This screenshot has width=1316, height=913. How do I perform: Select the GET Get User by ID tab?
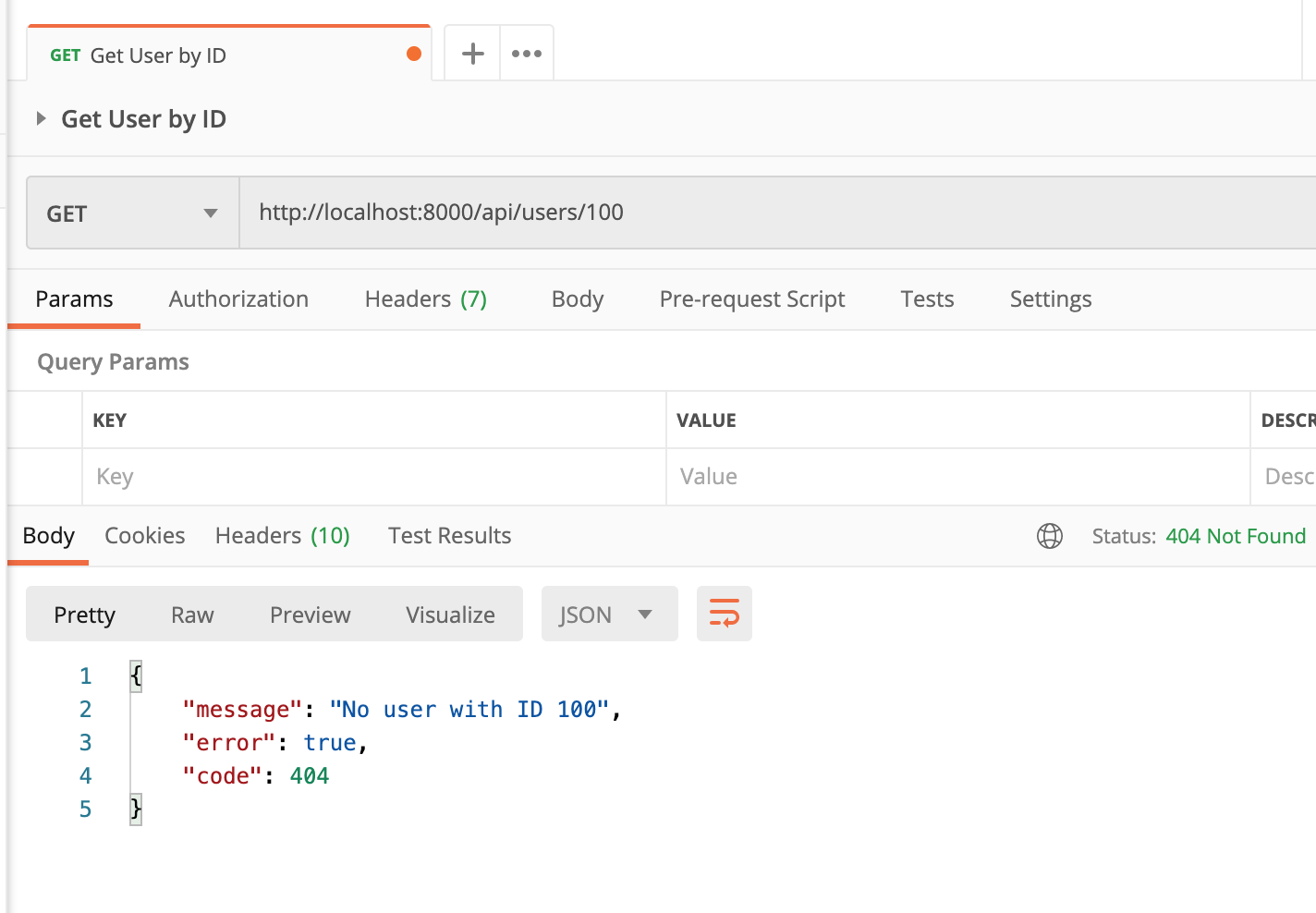point(229,55)
